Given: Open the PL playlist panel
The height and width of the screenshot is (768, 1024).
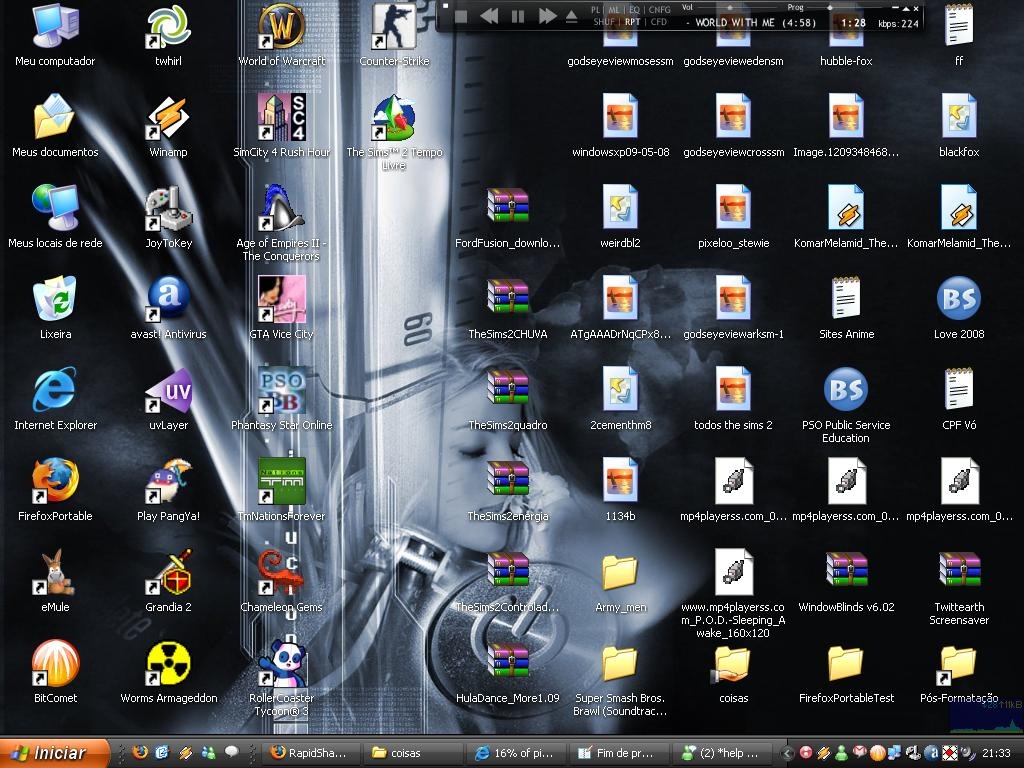Looking at the screenshot, I should (x=596, y=10).
